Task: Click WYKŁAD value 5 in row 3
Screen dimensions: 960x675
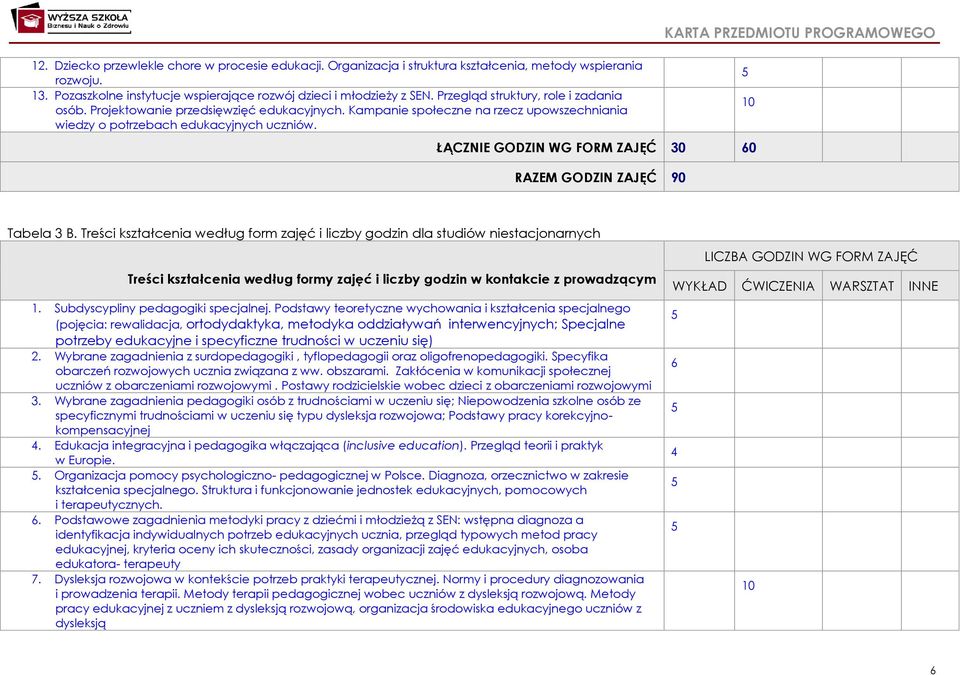Action: [674, 407]
